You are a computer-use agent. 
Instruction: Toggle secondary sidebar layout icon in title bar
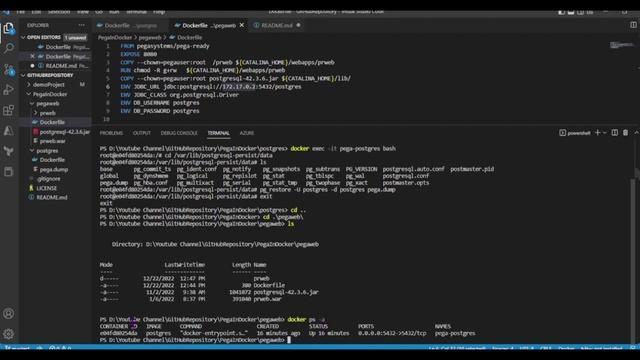pyautogui.click(x=580, y=12)
